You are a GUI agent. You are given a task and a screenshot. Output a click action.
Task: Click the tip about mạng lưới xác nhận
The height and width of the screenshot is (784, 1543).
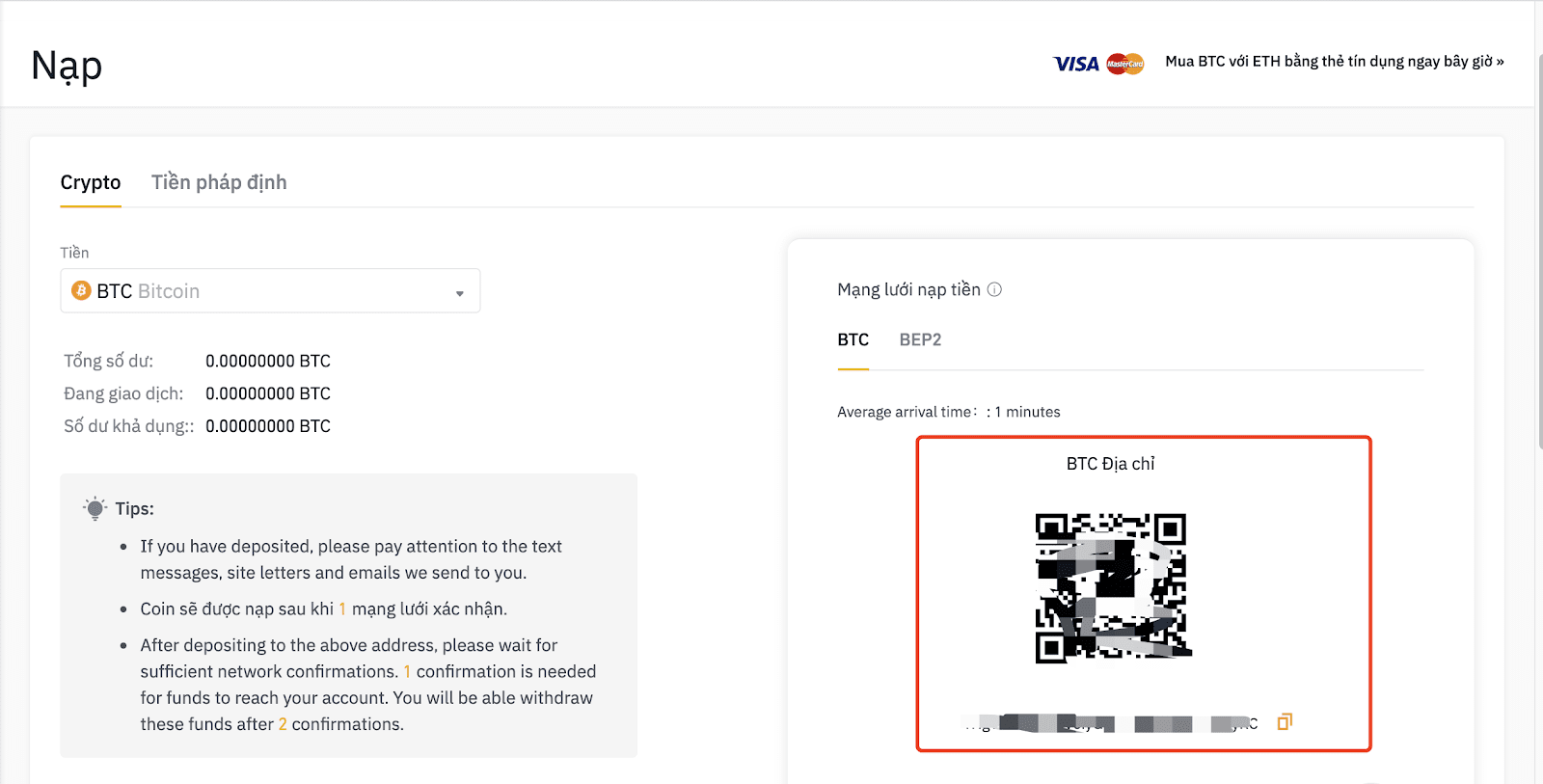click(x=323, y=608)
